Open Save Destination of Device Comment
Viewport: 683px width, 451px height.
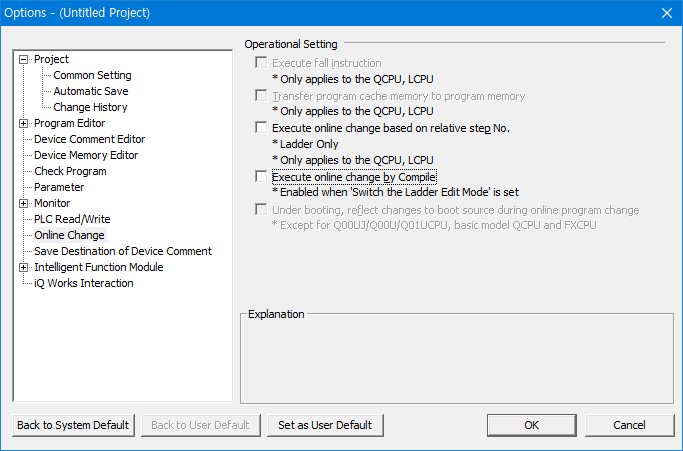(x=123, y=251)
